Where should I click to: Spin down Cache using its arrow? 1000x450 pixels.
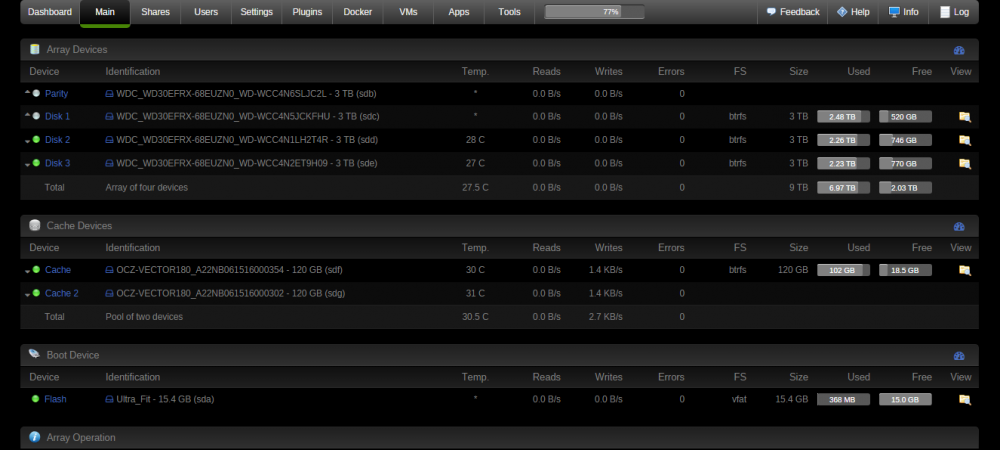(x=27, y=271)
